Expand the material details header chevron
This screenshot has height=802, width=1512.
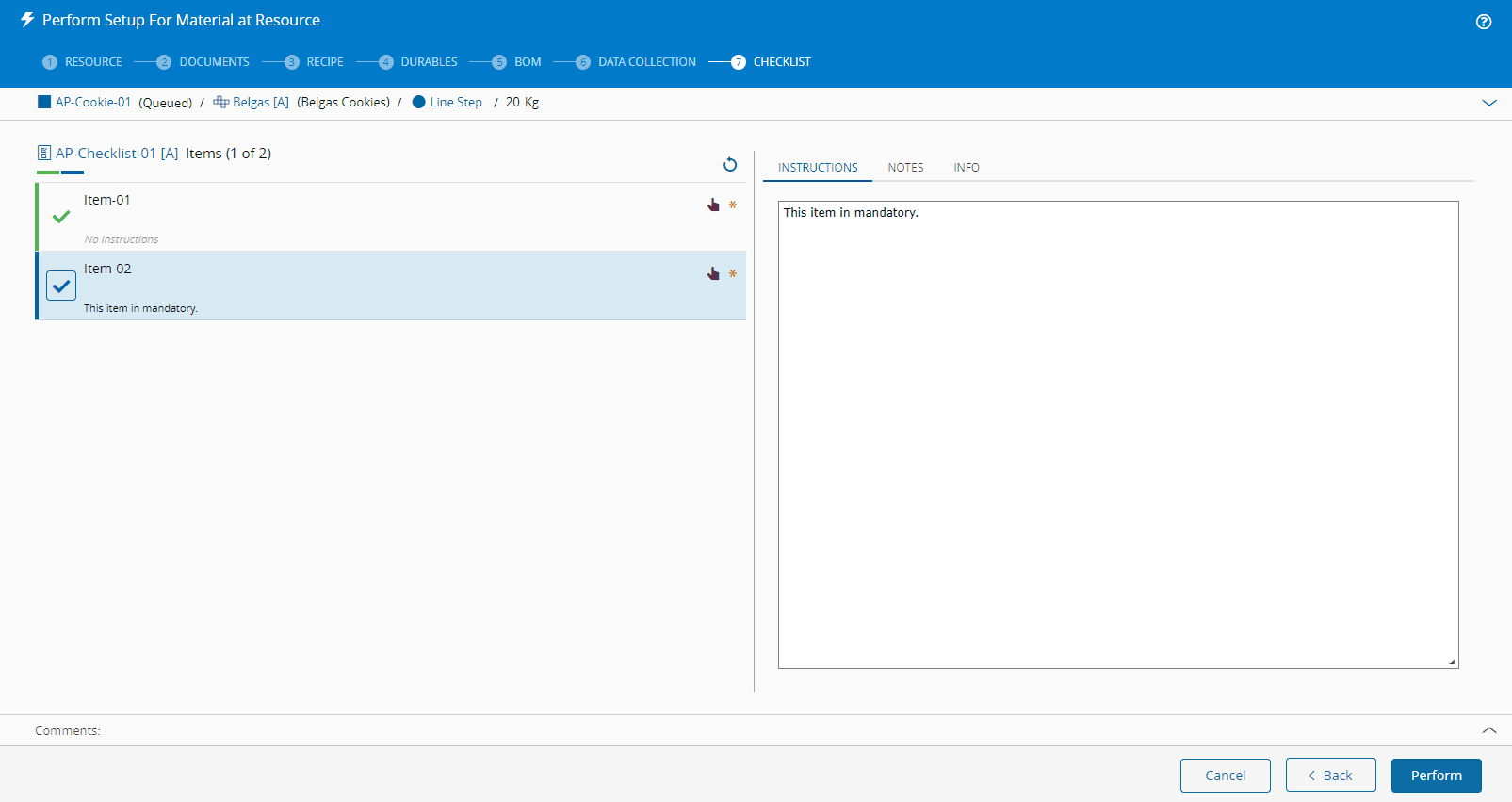tap(1489, 103)
